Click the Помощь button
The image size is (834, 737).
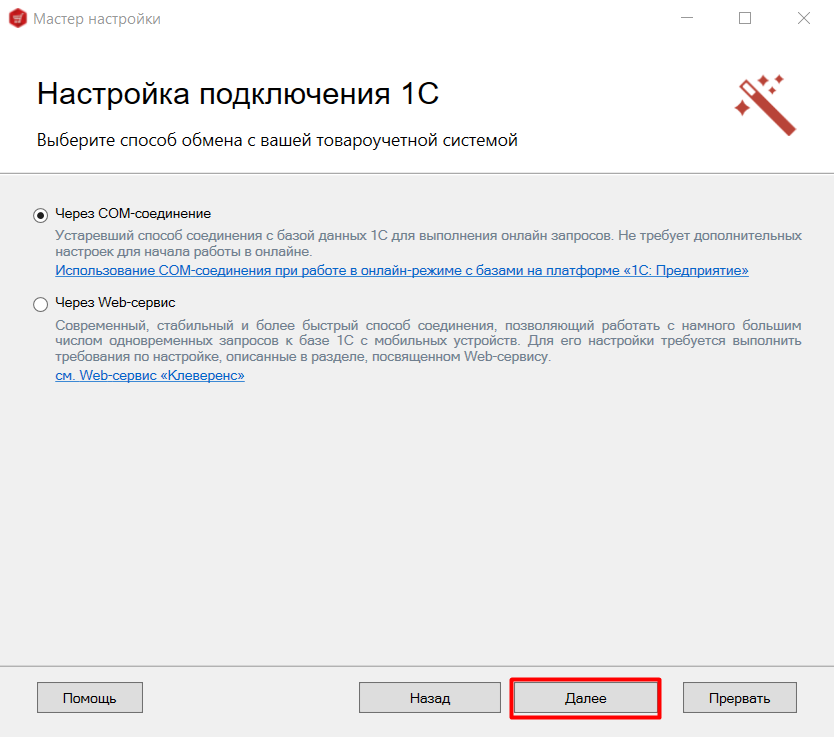(90, 698)
